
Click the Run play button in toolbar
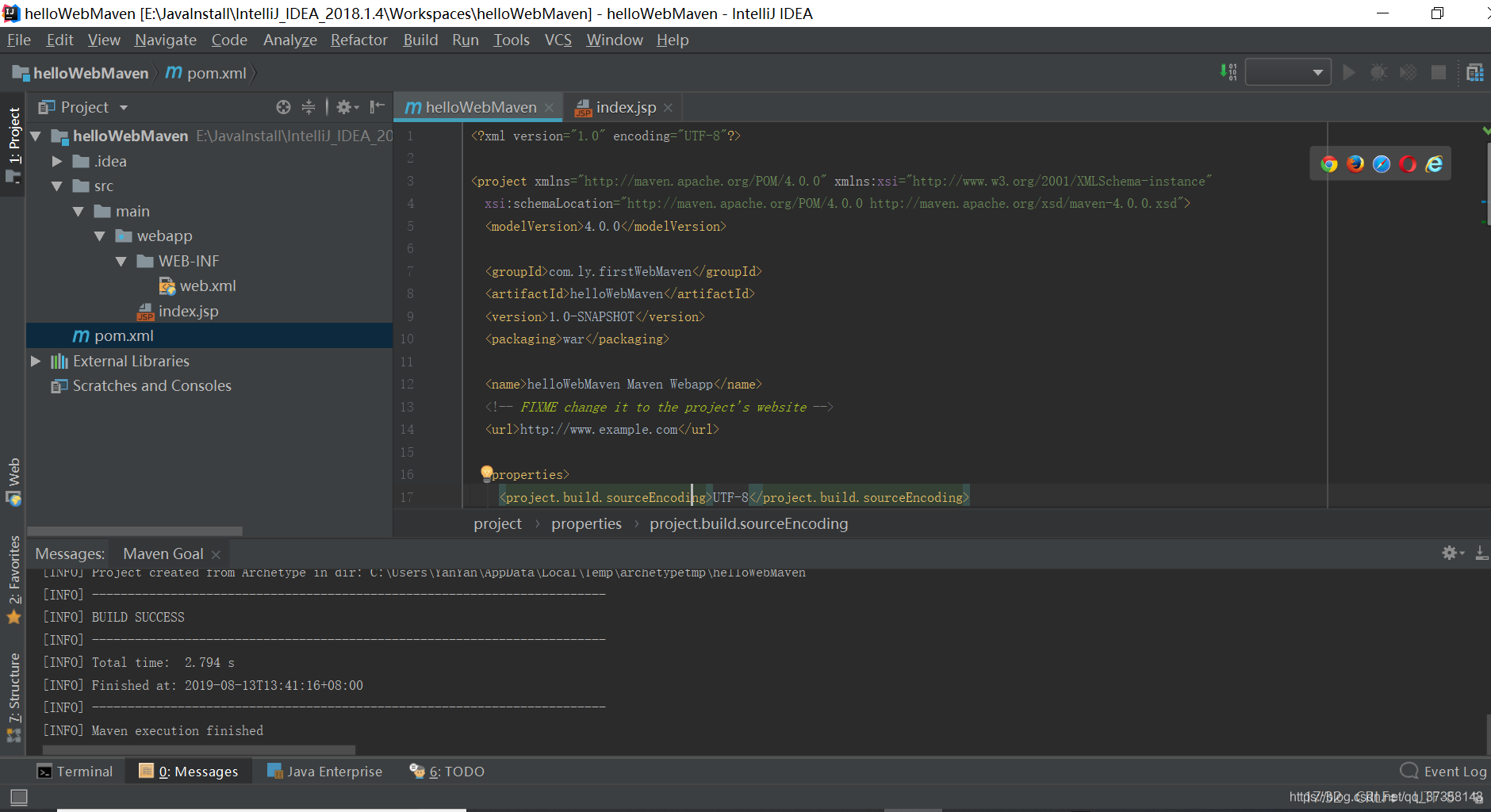1348,73
